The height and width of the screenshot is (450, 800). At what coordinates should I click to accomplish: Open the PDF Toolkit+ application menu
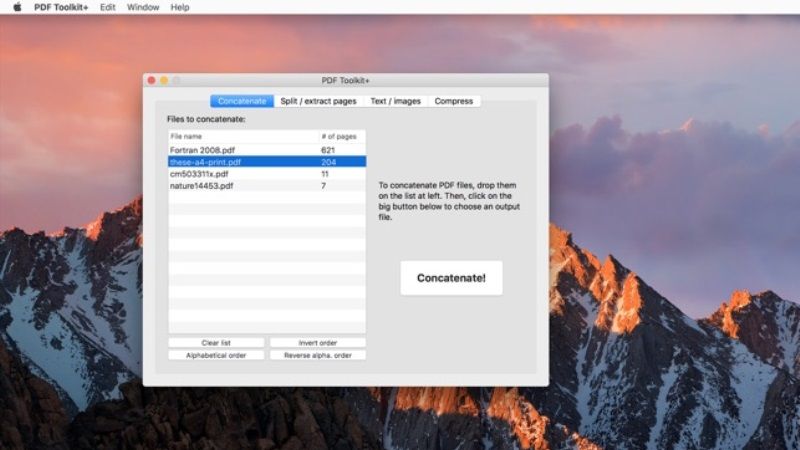61,7
